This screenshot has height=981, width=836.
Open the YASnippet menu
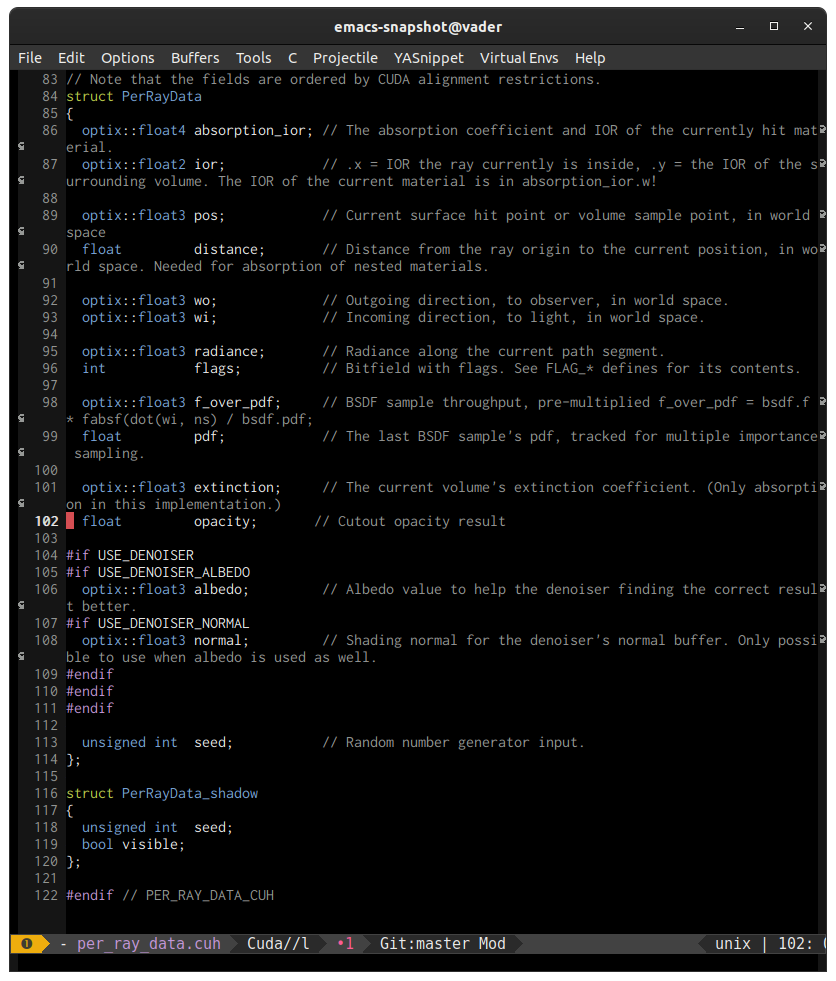click(x=429, y=58)
